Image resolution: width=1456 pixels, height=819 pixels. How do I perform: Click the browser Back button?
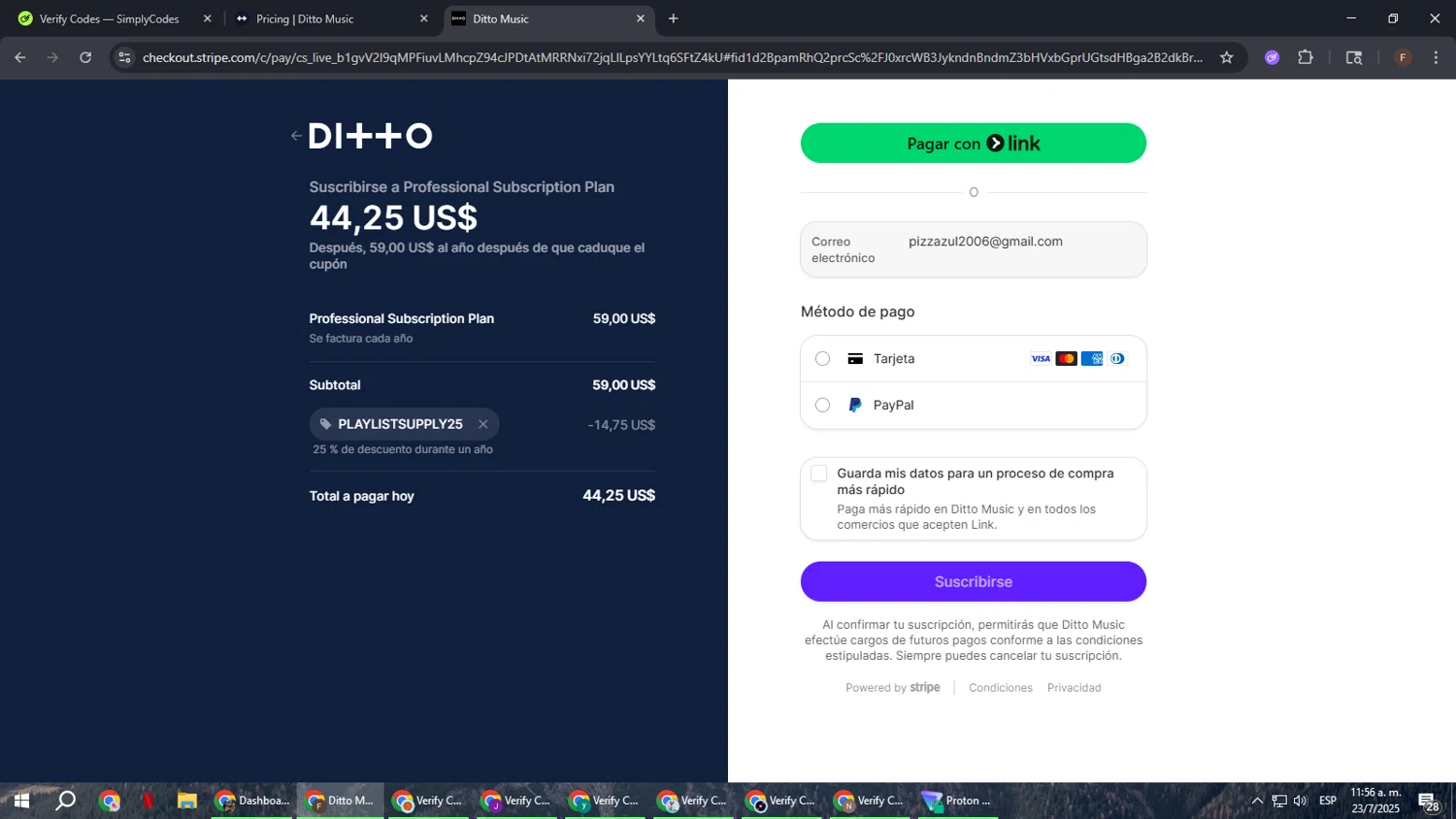(x=20, y=57)
